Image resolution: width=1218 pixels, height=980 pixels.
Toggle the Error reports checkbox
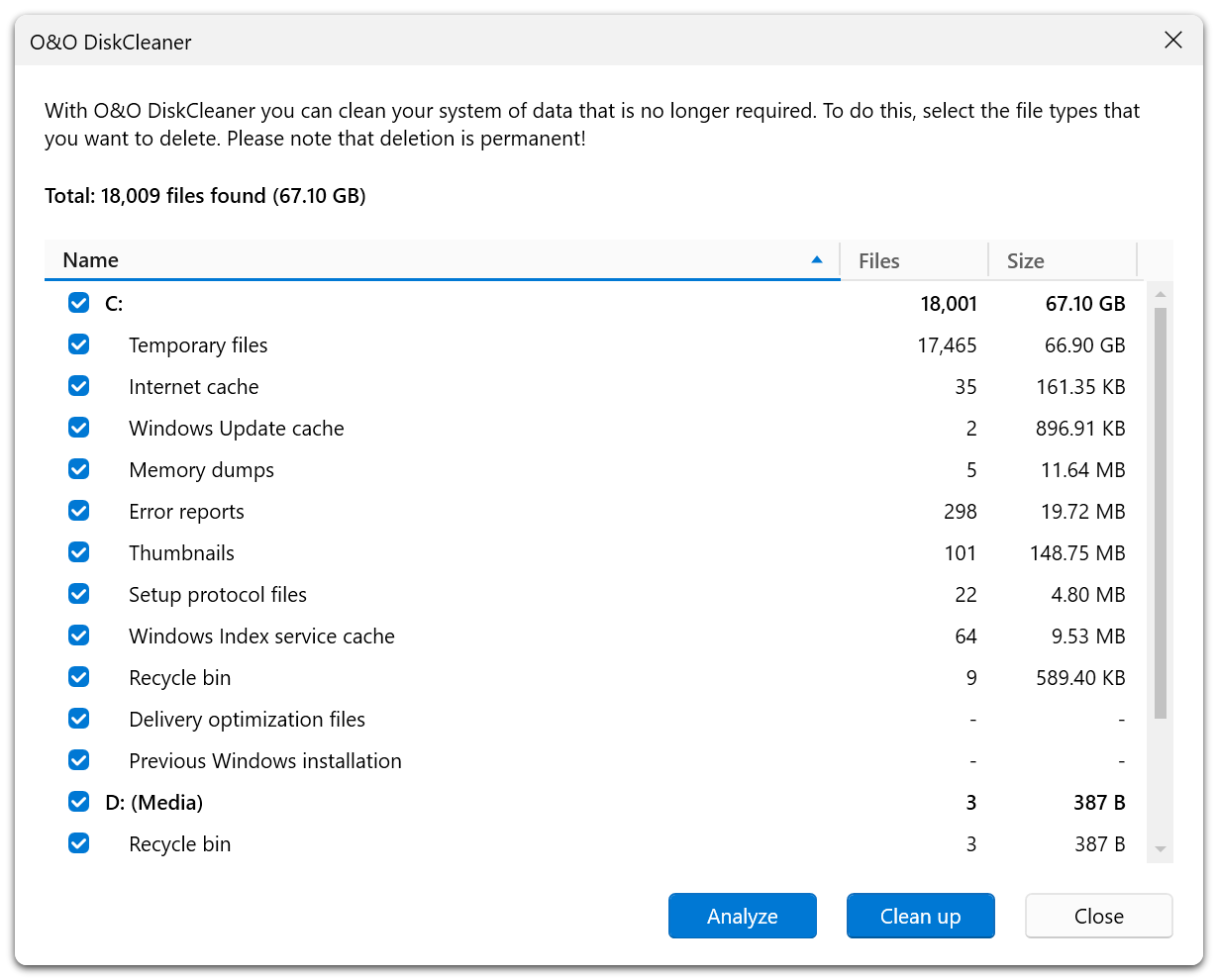pos(78,511)
